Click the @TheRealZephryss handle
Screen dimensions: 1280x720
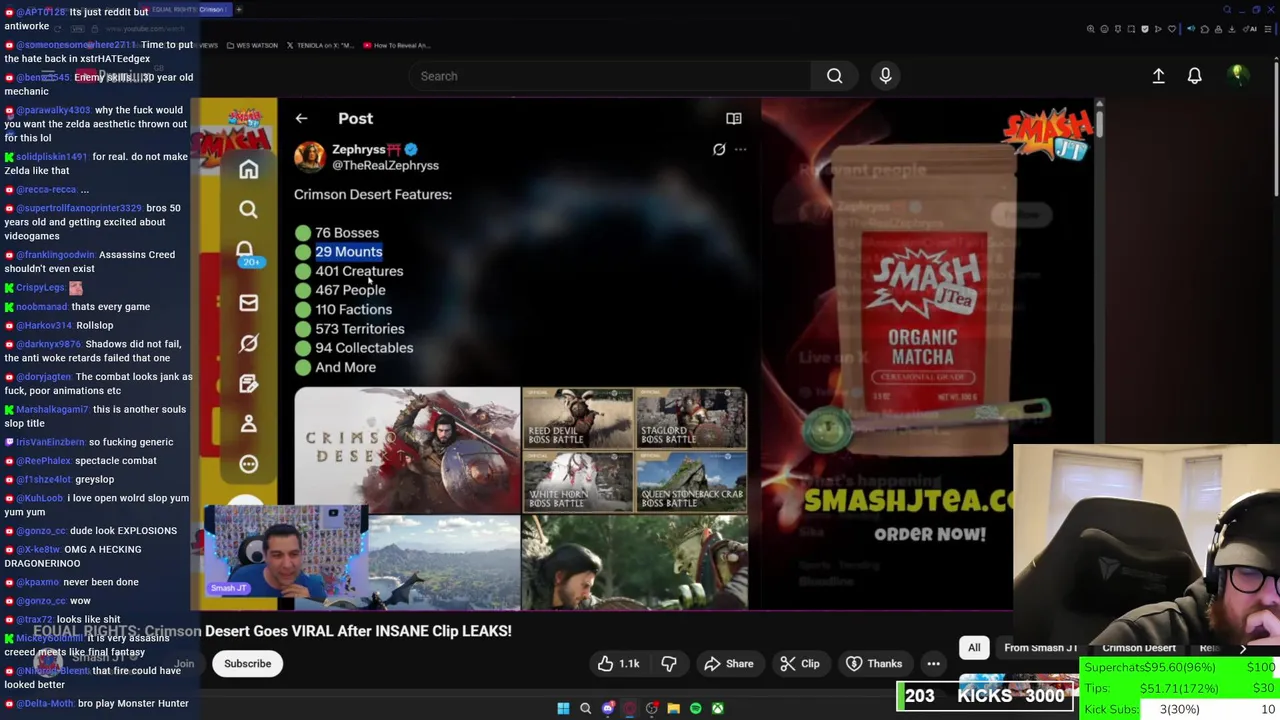385,166
